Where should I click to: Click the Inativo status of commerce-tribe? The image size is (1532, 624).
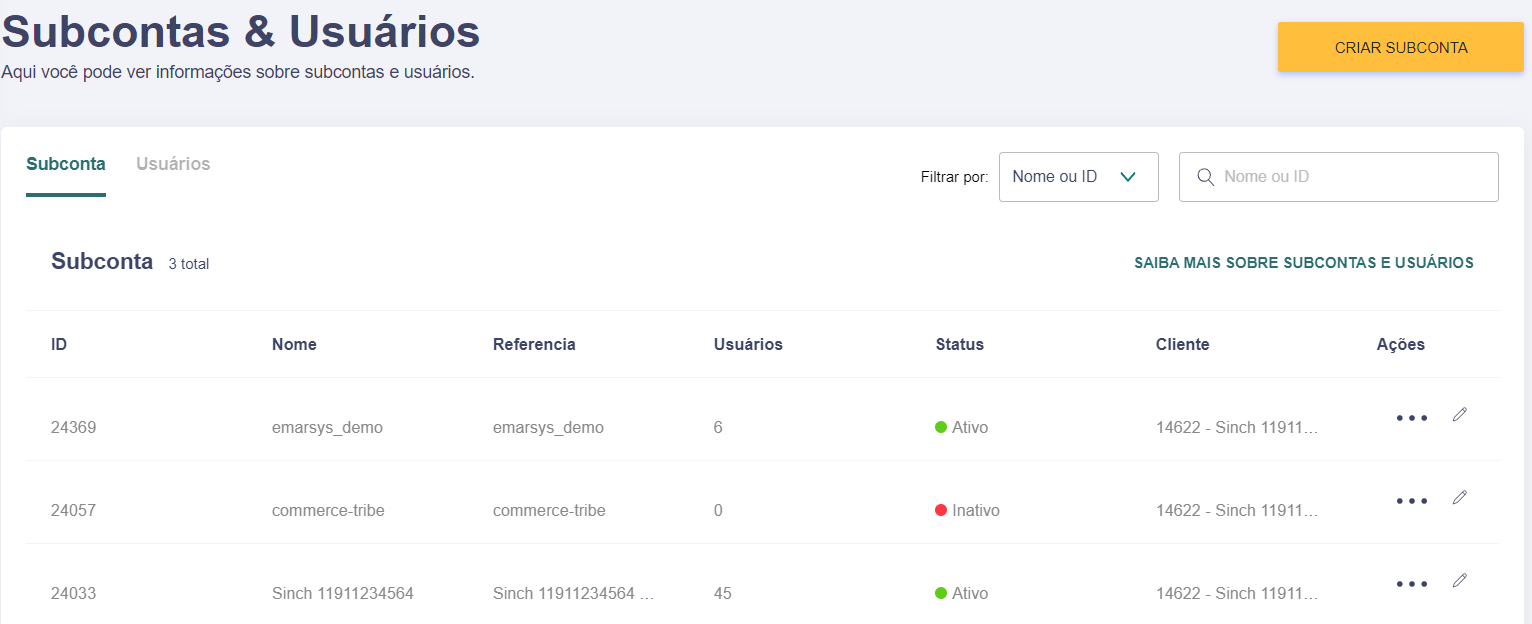967,510
